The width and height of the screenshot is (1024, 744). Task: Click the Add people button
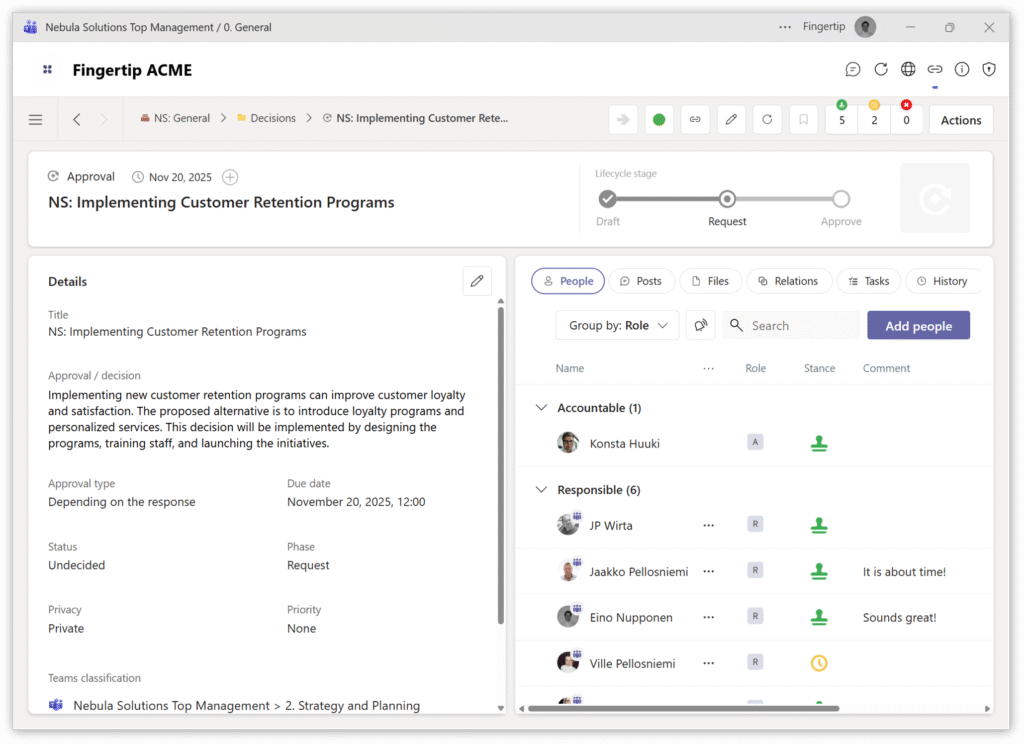918,325
